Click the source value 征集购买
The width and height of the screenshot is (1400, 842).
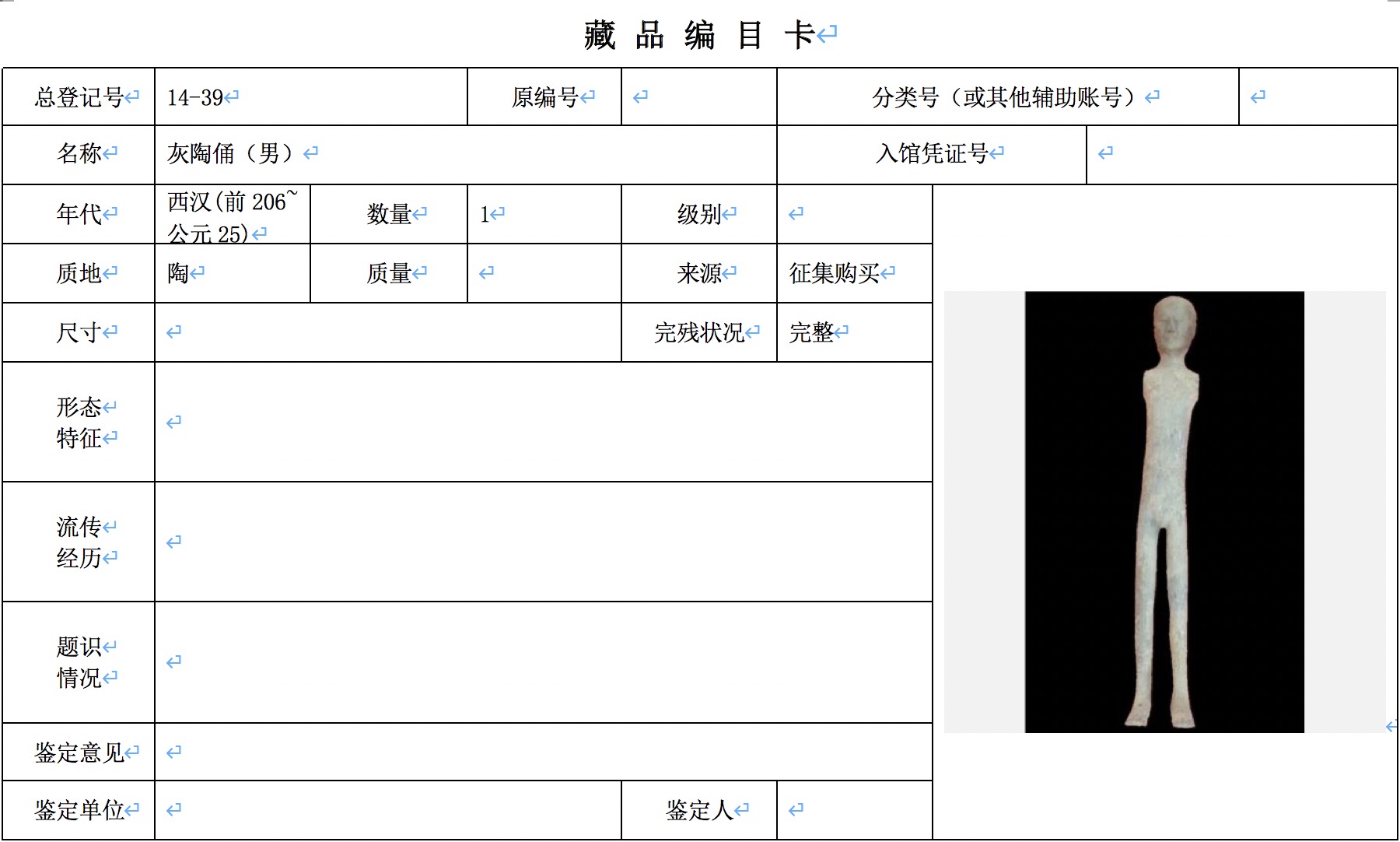[834, 273]
